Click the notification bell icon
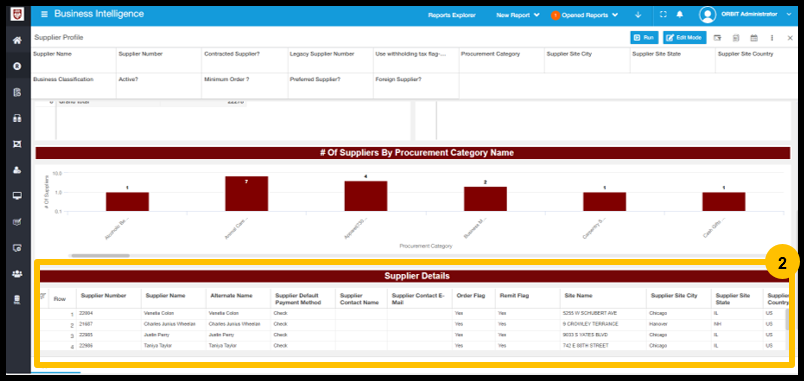 click(x=679, y=15)
